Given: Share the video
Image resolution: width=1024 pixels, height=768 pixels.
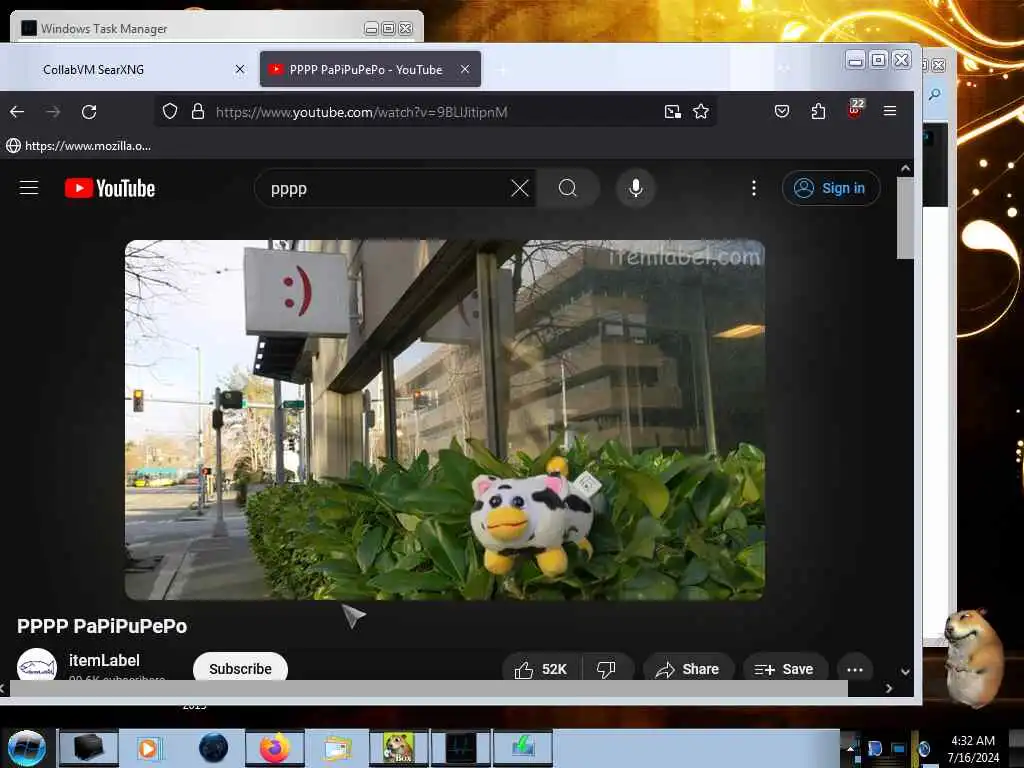Looking at the screenshot, I should tap(688, 669).
